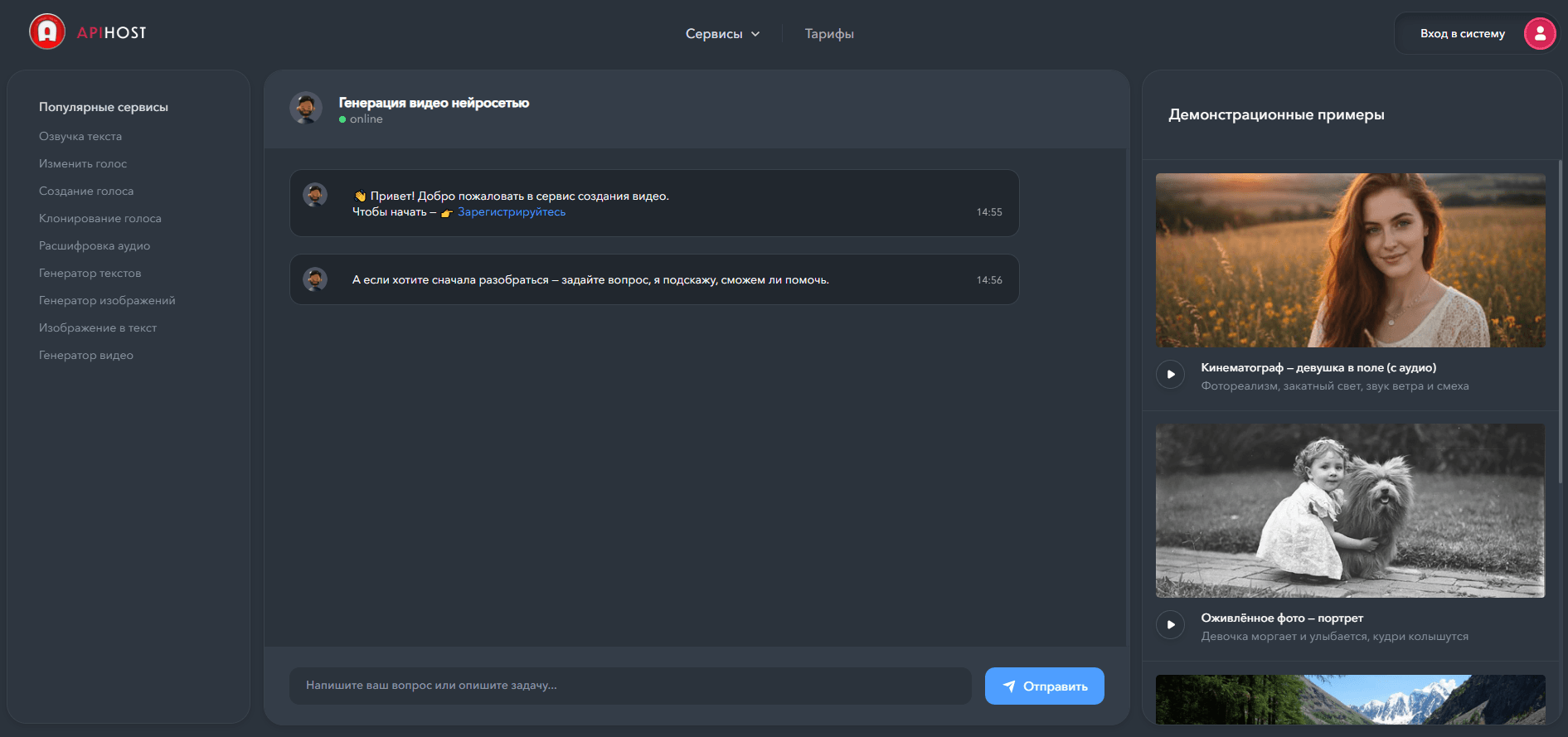Click the Популярные сервисы heading
The image size is (1568, 737).
104,107
